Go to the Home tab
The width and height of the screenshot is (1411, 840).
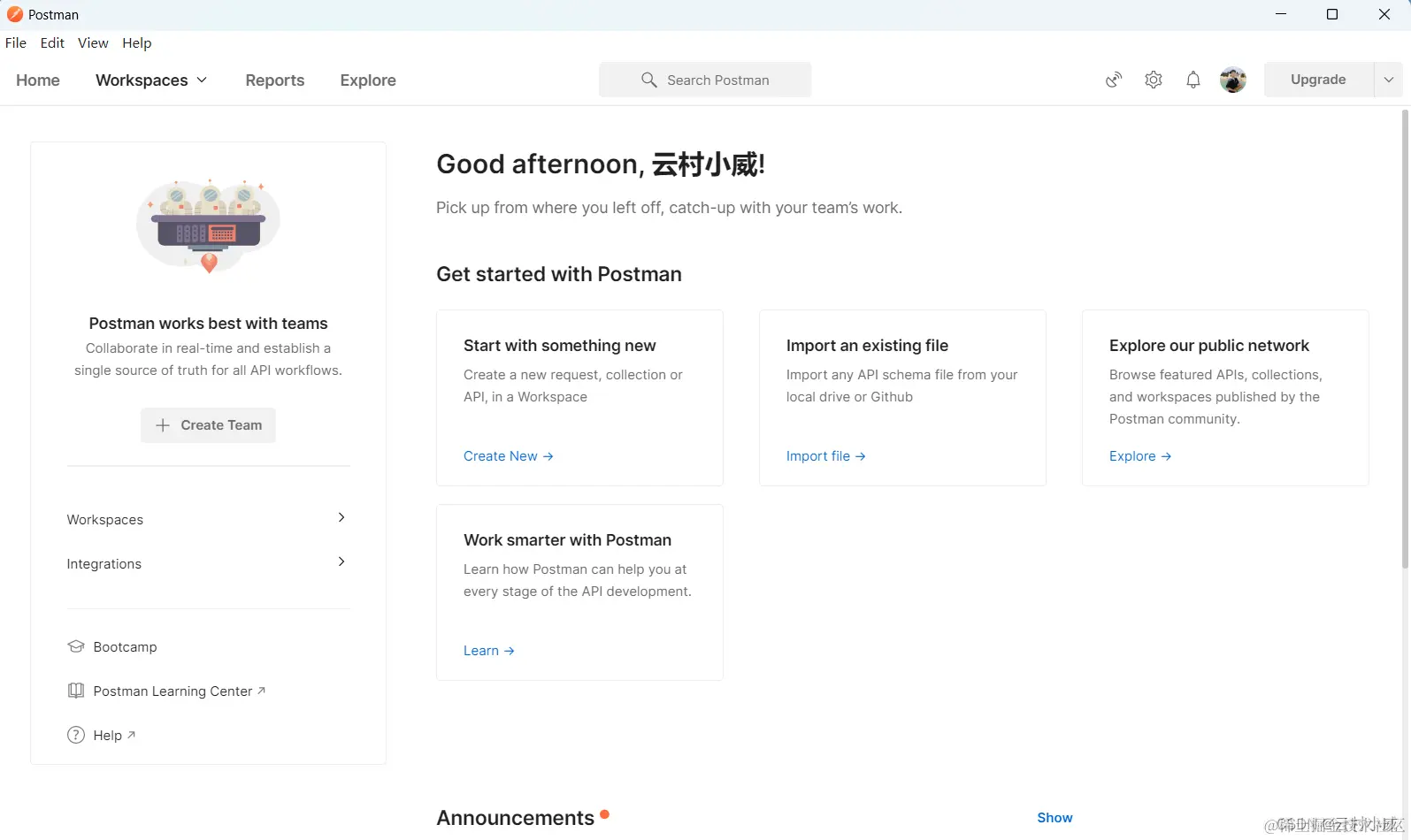pos(38,80)
